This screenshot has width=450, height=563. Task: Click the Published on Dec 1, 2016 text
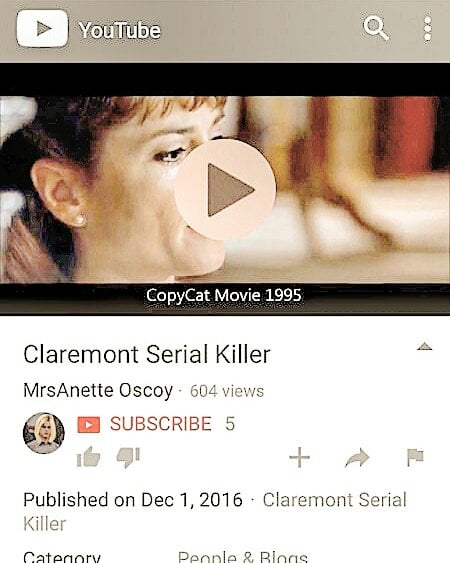pos(133,500)
